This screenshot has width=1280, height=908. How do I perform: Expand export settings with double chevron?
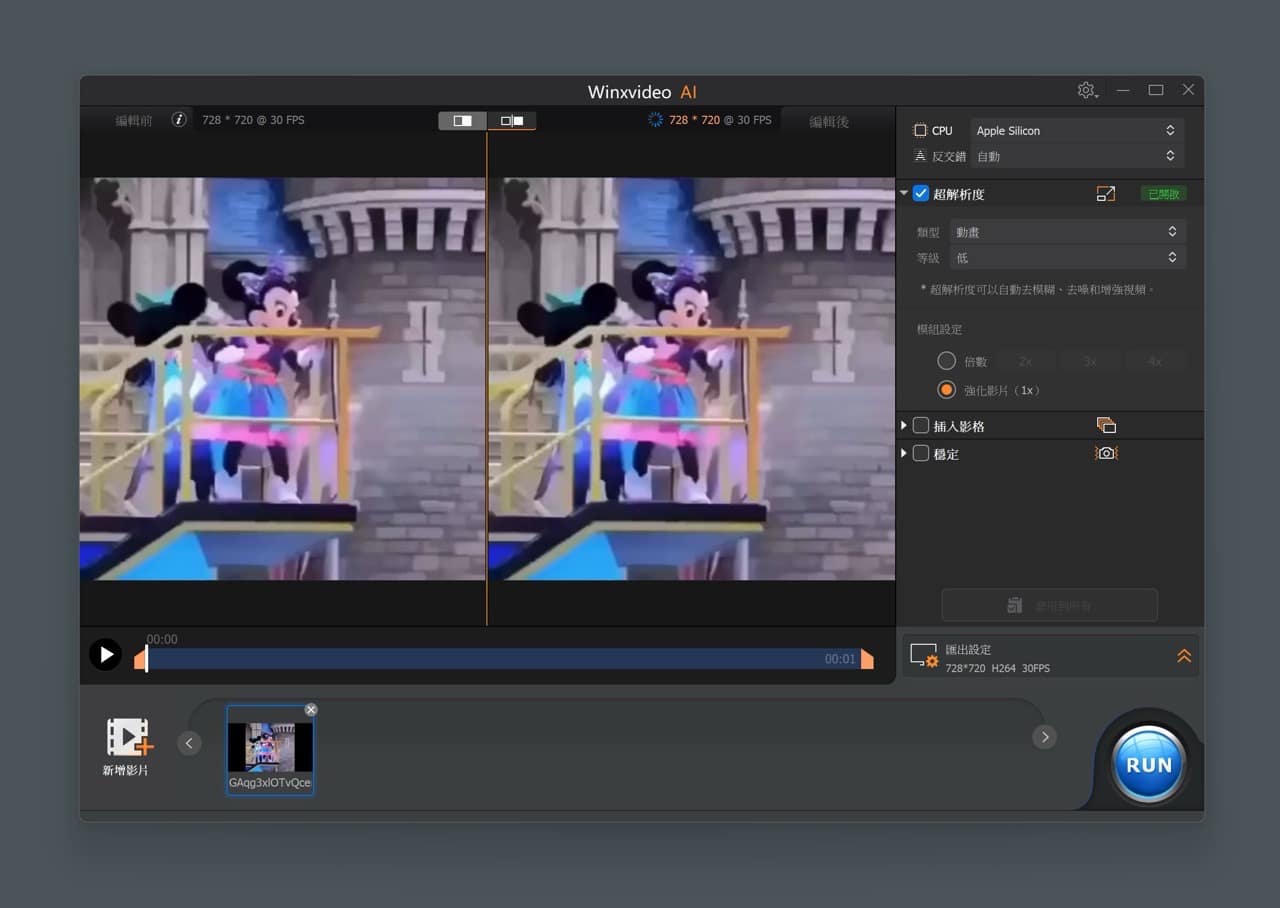coord(1184,656)
